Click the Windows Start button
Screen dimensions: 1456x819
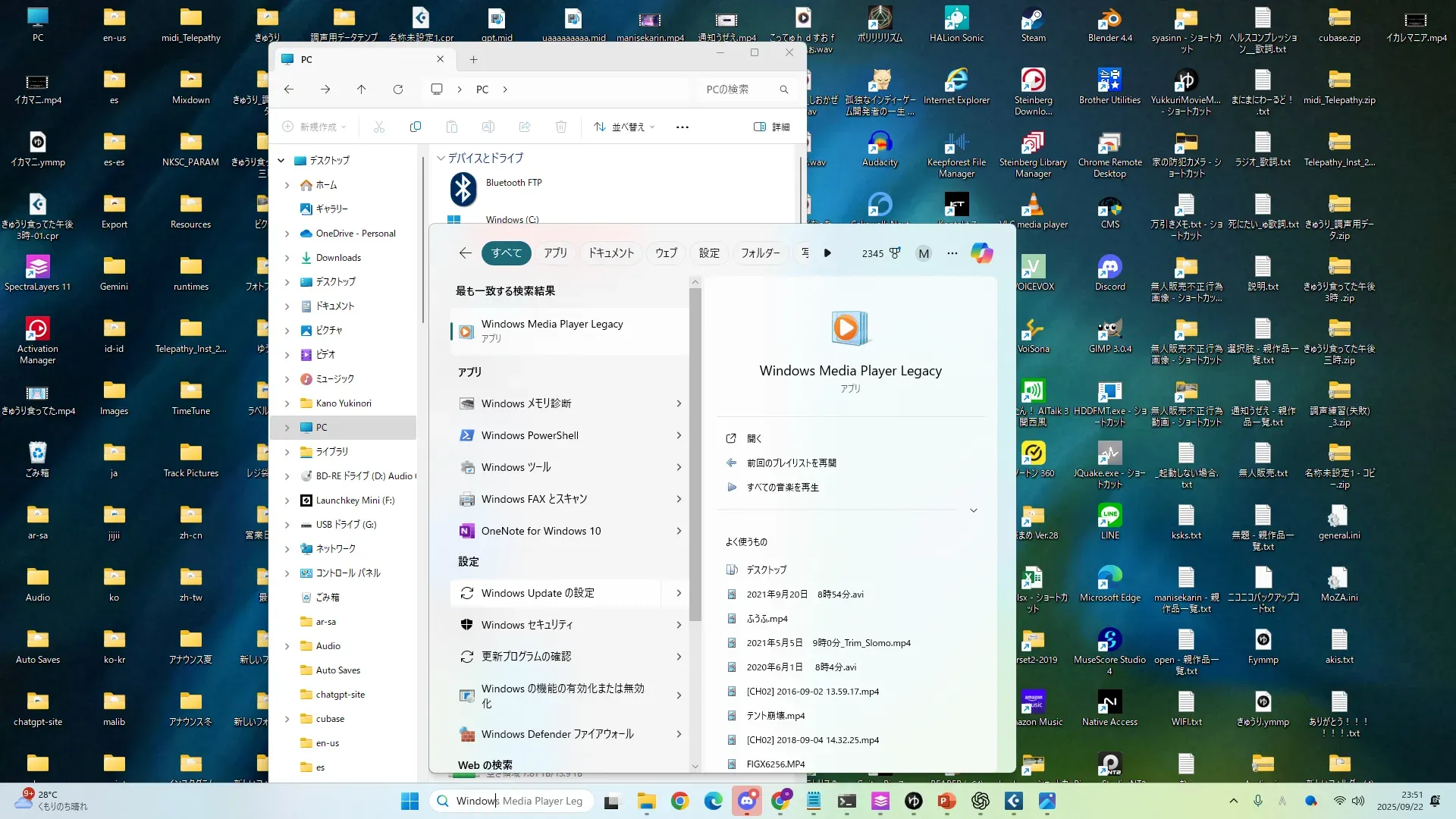point(409,801)
